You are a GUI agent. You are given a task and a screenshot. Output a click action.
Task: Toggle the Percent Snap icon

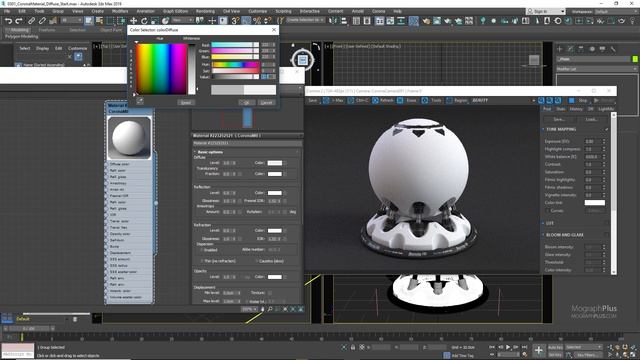coord(257,20)
